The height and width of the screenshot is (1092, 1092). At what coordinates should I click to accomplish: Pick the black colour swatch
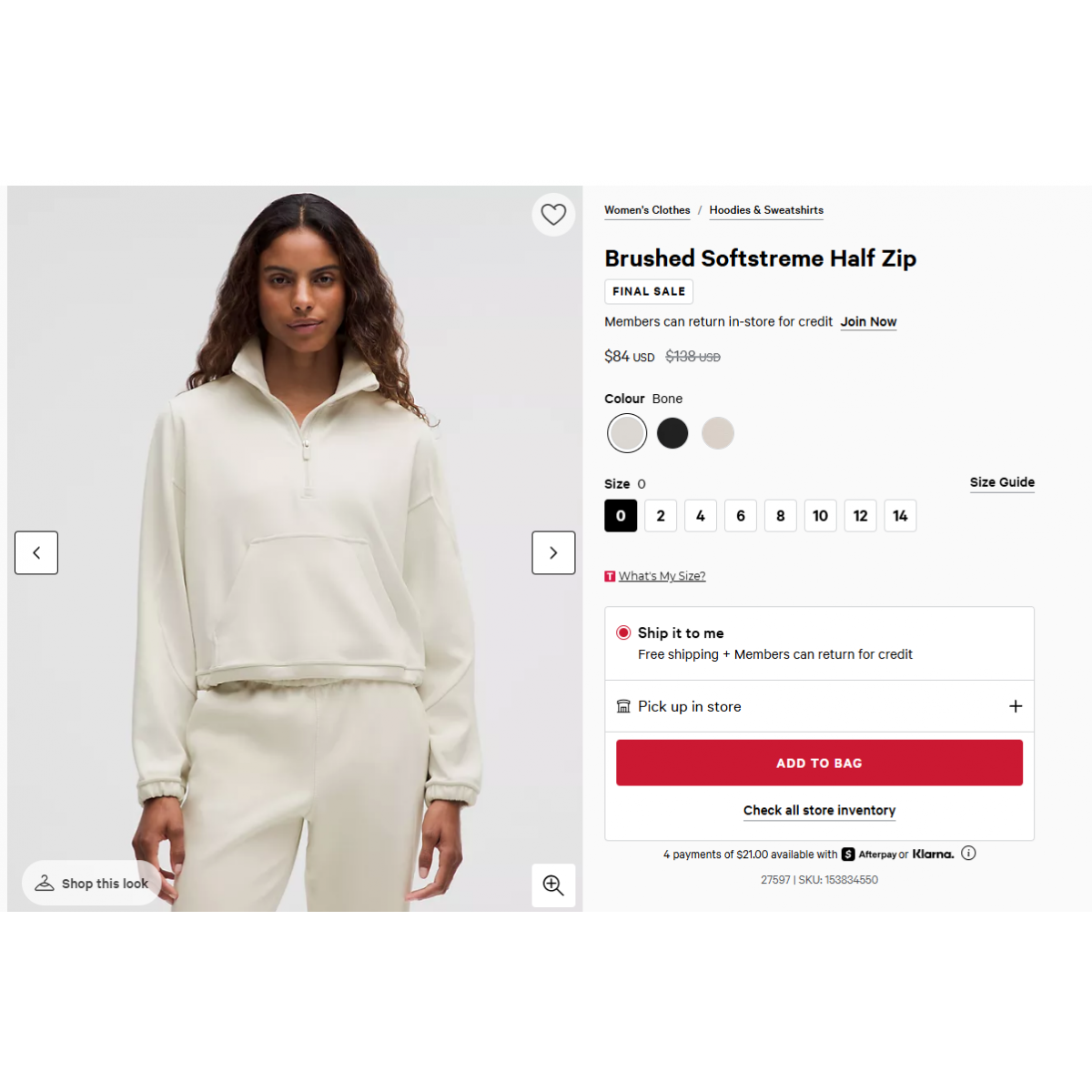[x=672, y=433]
